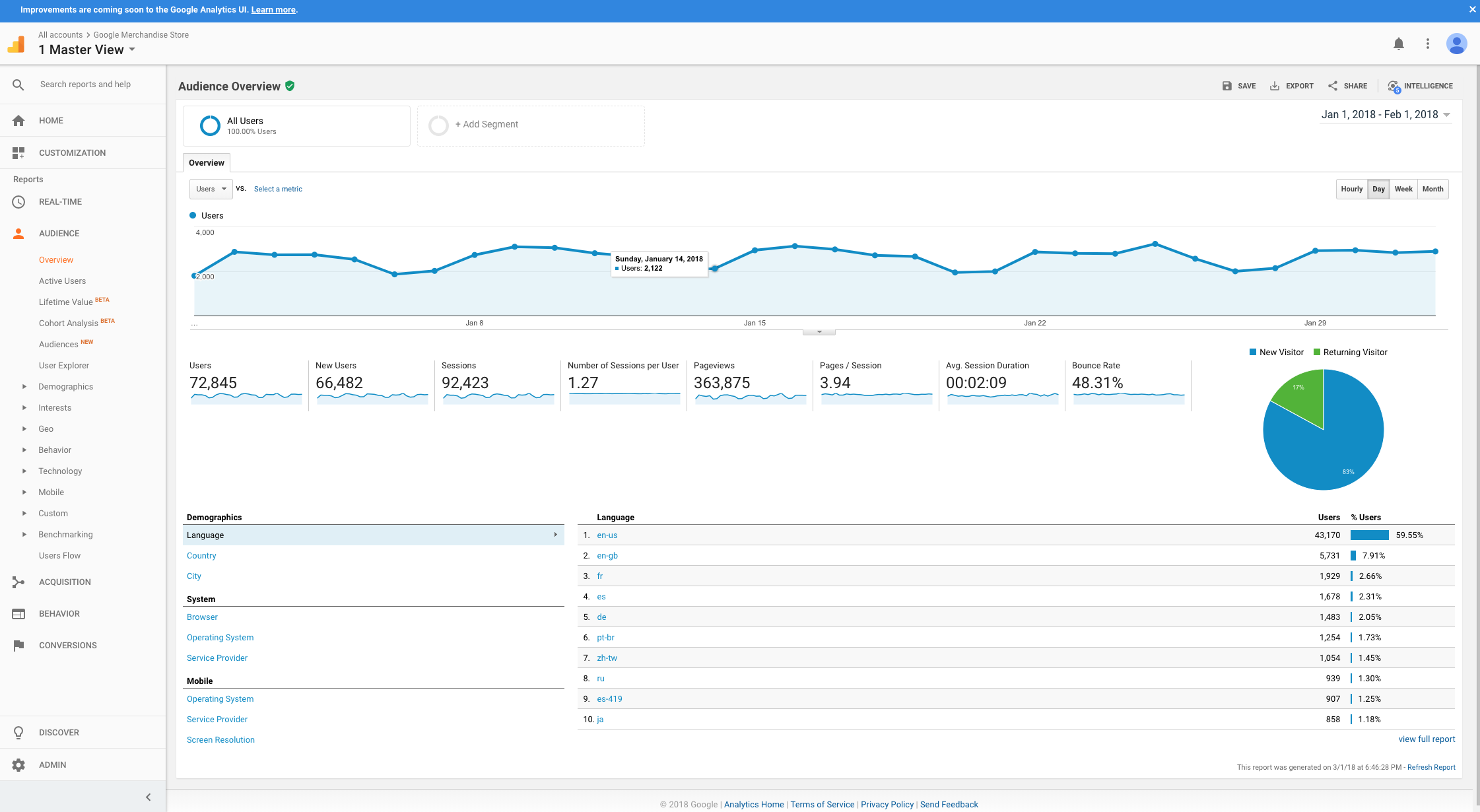1480x812 pixels.
Task: Click the Notifications bell icon
Action: pos(1398,43)
